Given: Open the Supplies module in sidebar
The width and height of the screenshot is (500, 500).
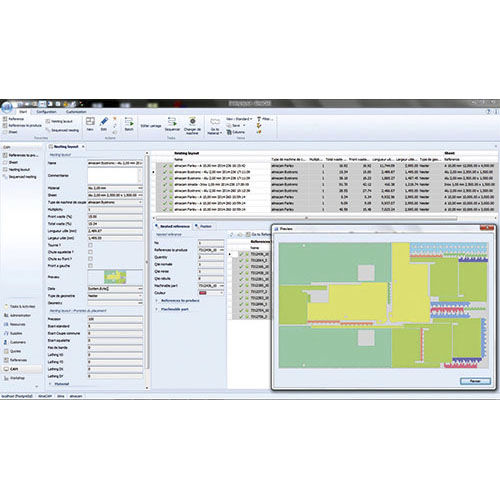Looking at the screenshot, I should point(13,333).
